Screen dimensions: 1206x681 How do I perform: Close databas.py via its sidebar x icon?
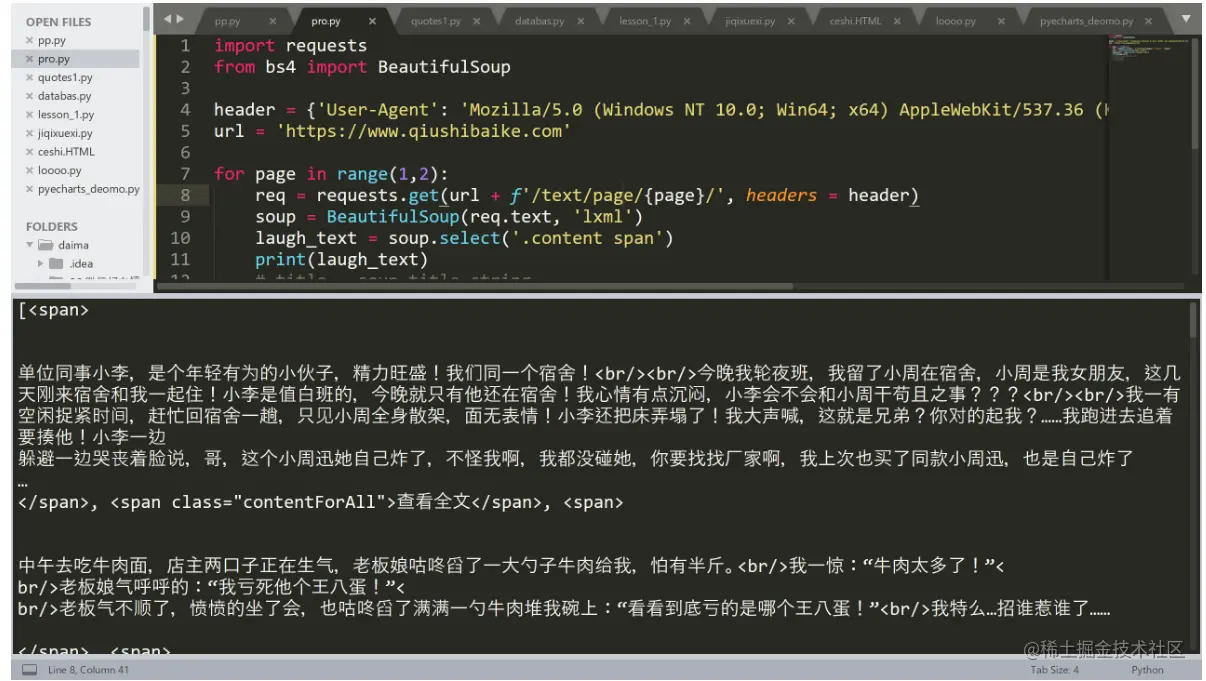tap(29, 96)
